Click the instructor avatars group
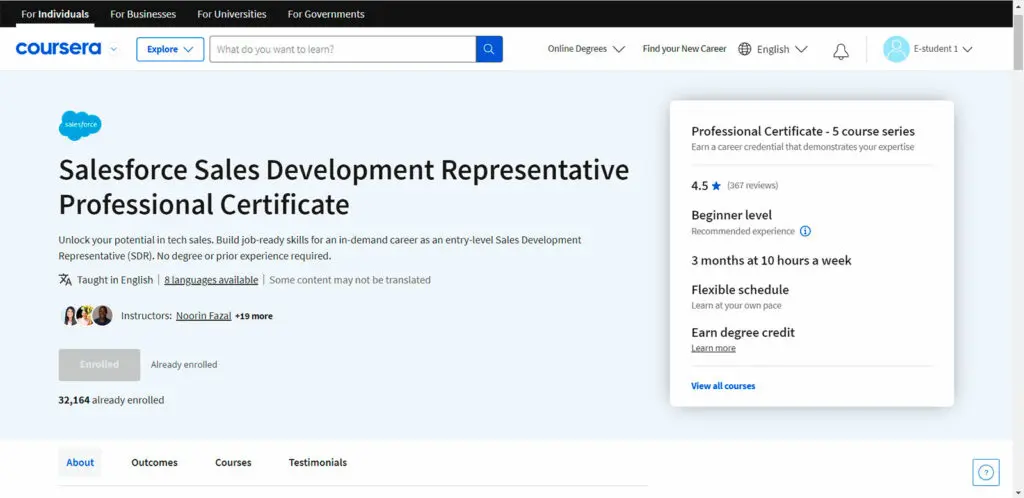This screenshot has height=498, width=1024. pyautogui.click(x=87, y=315)
